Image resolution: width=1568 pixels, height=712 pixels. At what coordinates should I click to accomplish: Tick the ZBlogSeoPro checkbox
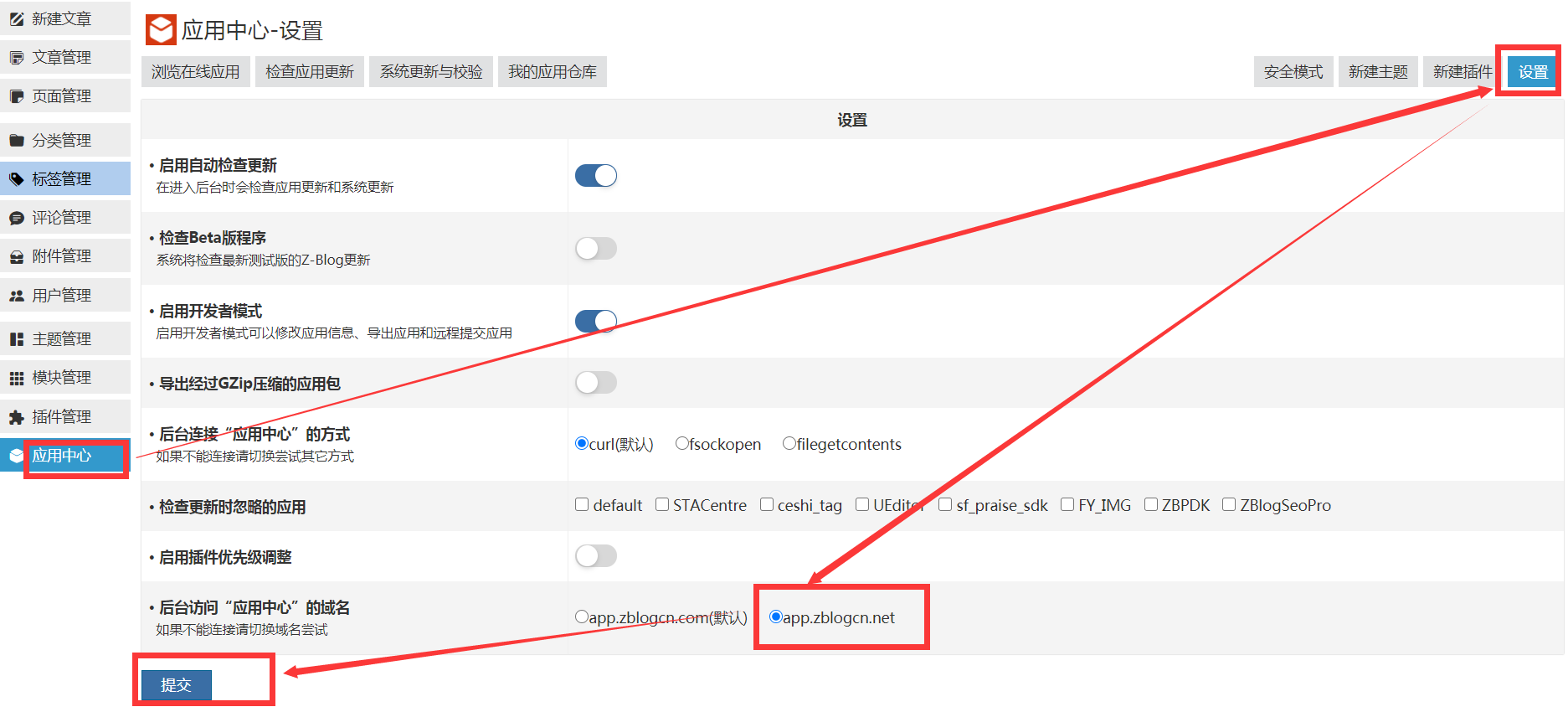(x=1229, y=504)
